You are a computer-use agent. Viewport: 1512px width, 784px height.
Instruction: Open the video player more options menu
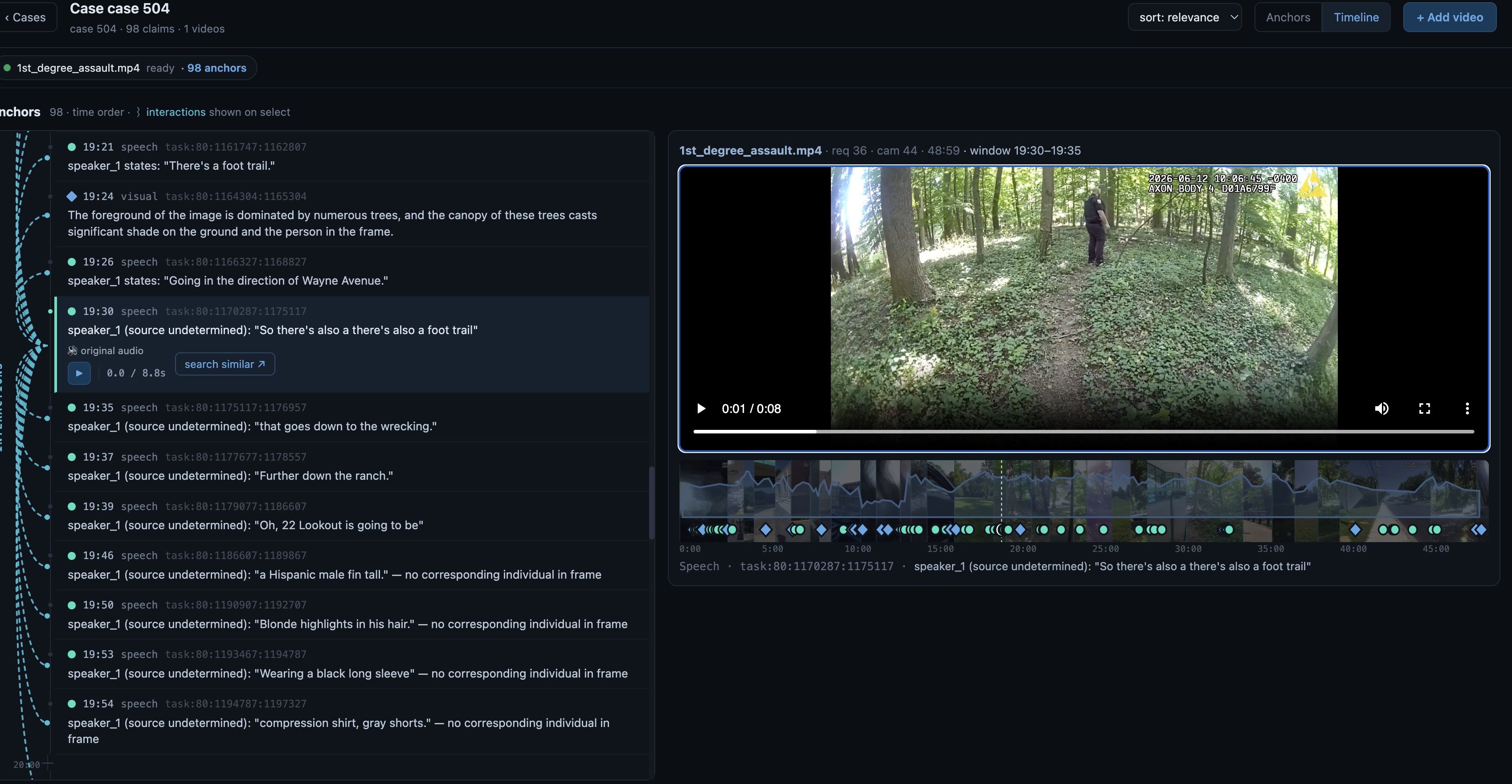[x=1467, y=408]
